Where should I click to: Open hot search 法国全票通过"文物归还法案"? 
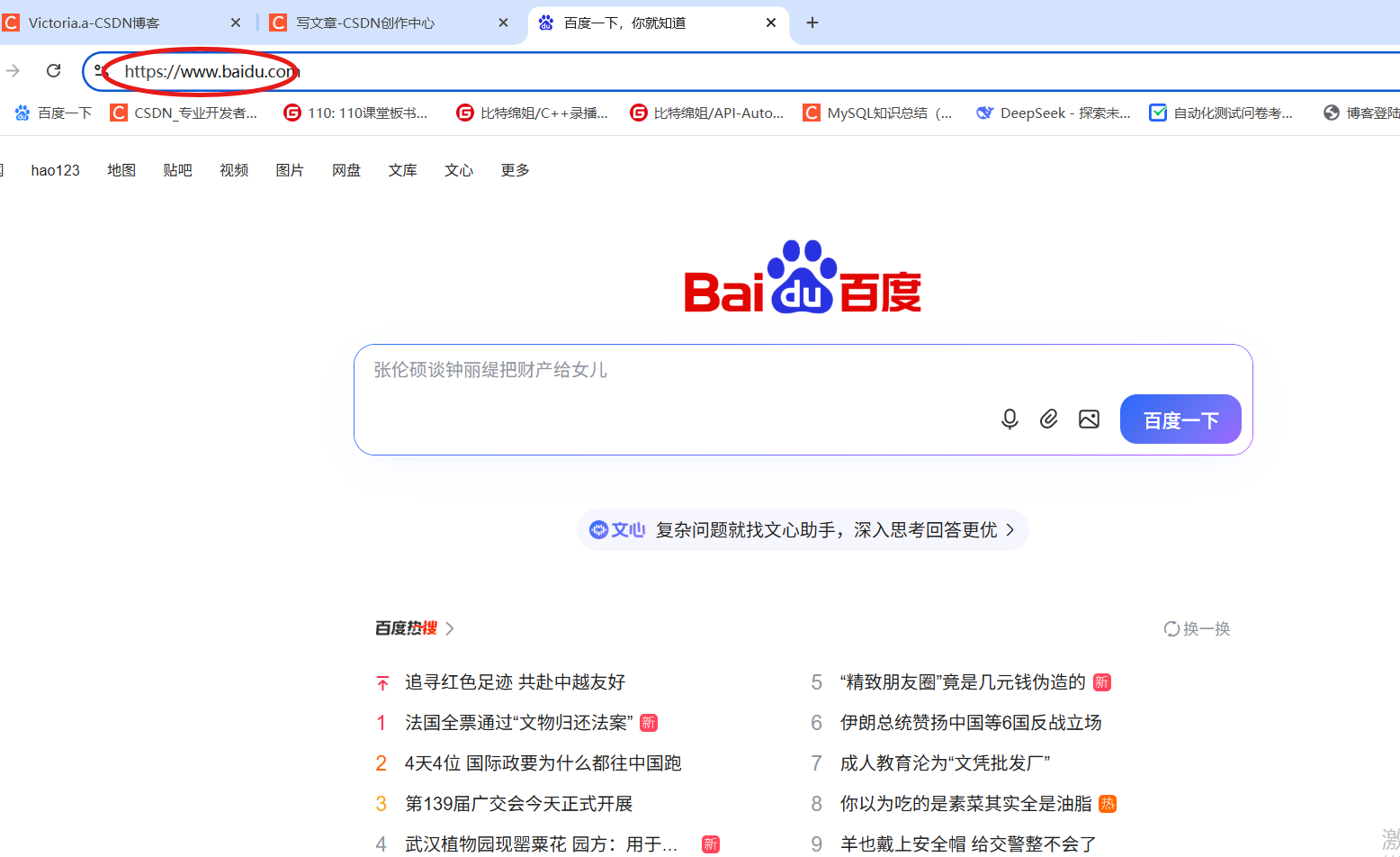tap(519, 723)
